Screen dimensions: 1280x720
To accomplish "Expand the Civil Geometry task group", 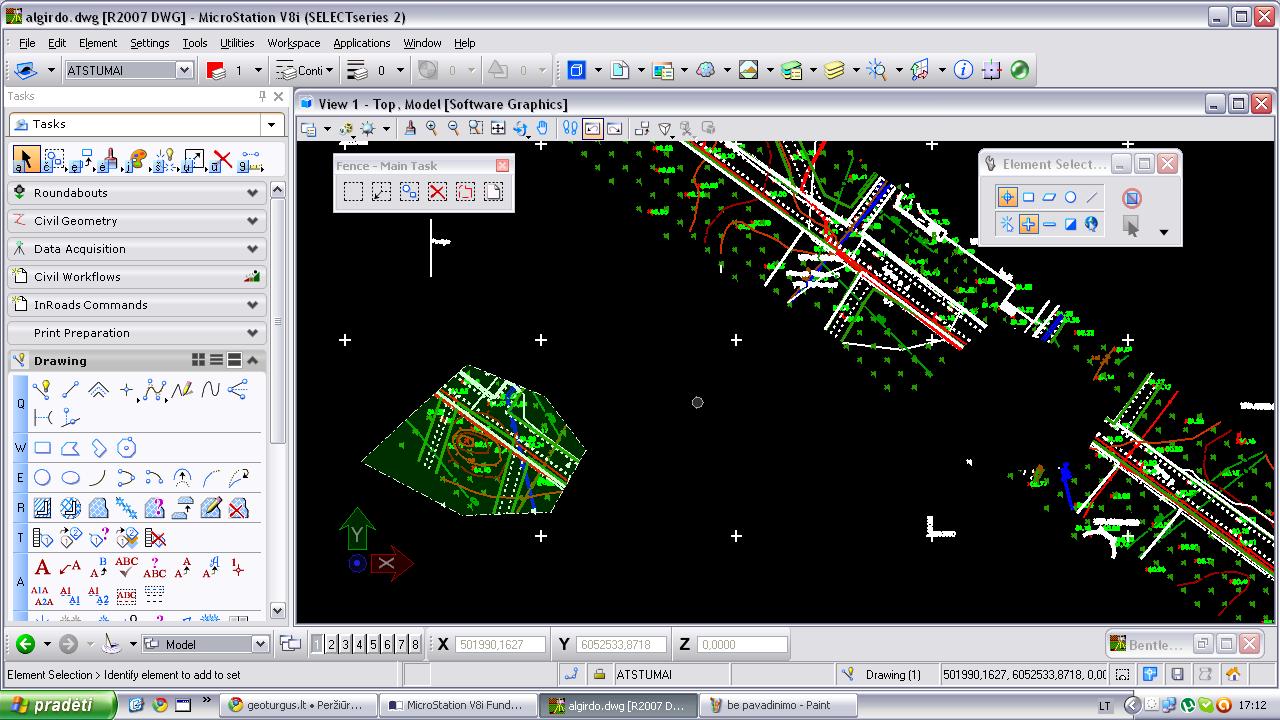I will click(x=136, y=221).
